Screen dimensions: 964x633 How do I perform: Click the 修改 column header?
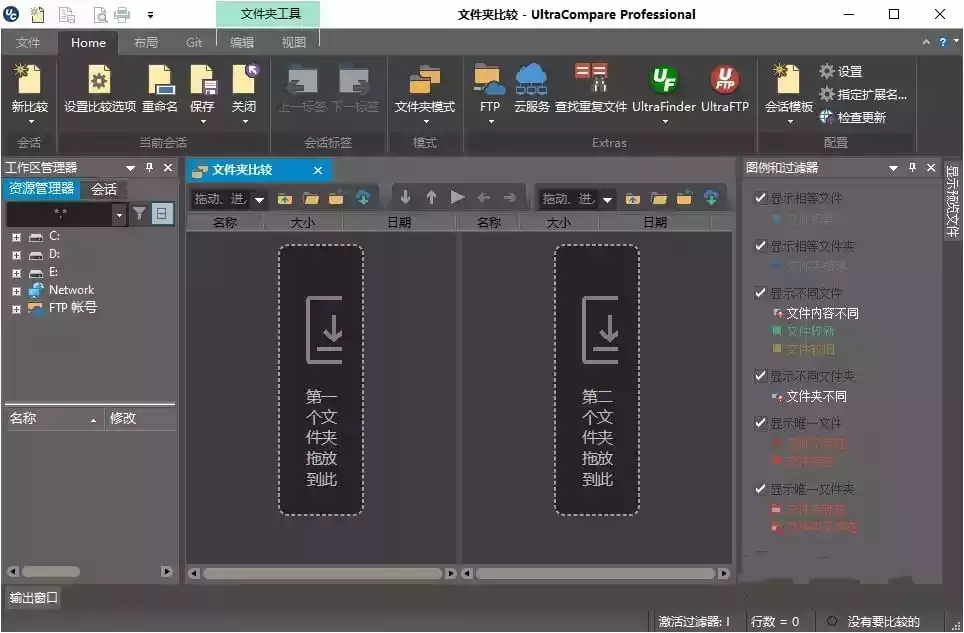pos(140,419)
